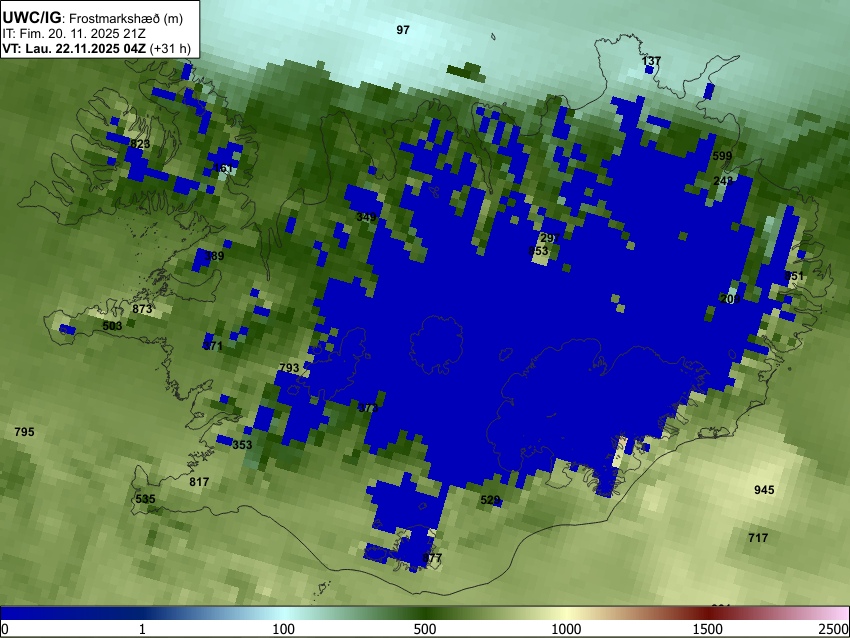The image size is (850, 638).
Task: Click the "Frostmarkshæð (m)" label
Action: [126, 18]
